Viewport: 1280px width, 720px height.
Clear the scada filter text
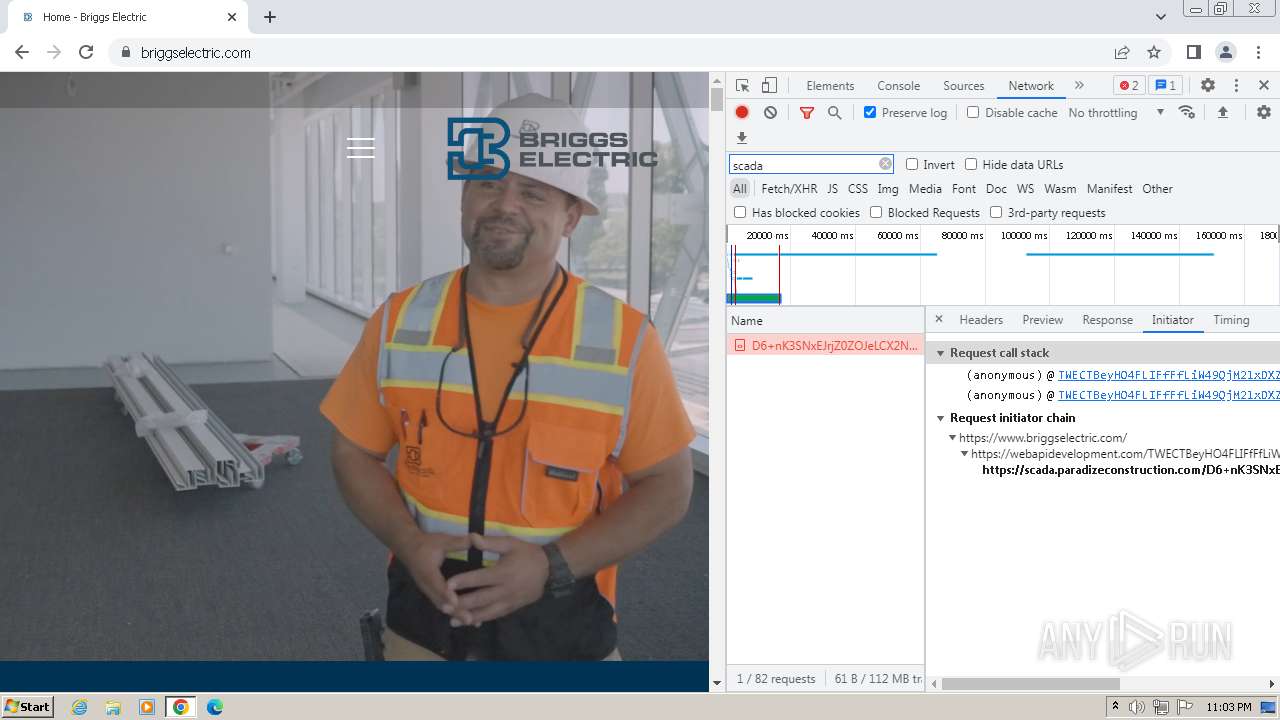(885, 164)
